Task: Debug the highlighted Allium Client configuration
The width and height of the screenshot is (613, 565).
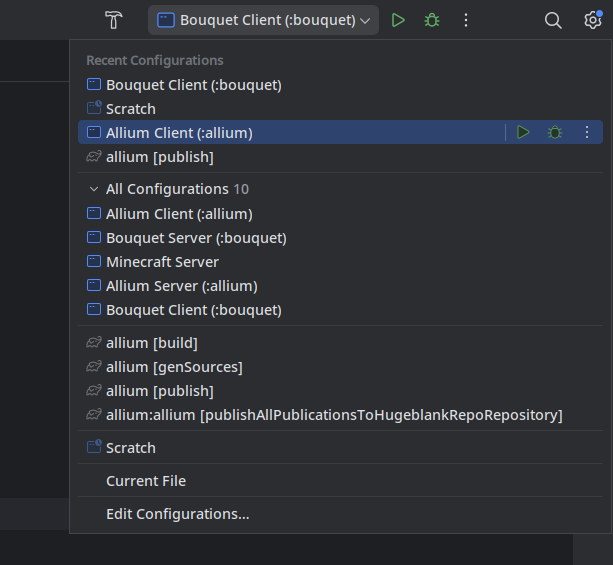Action: point(555,133)
